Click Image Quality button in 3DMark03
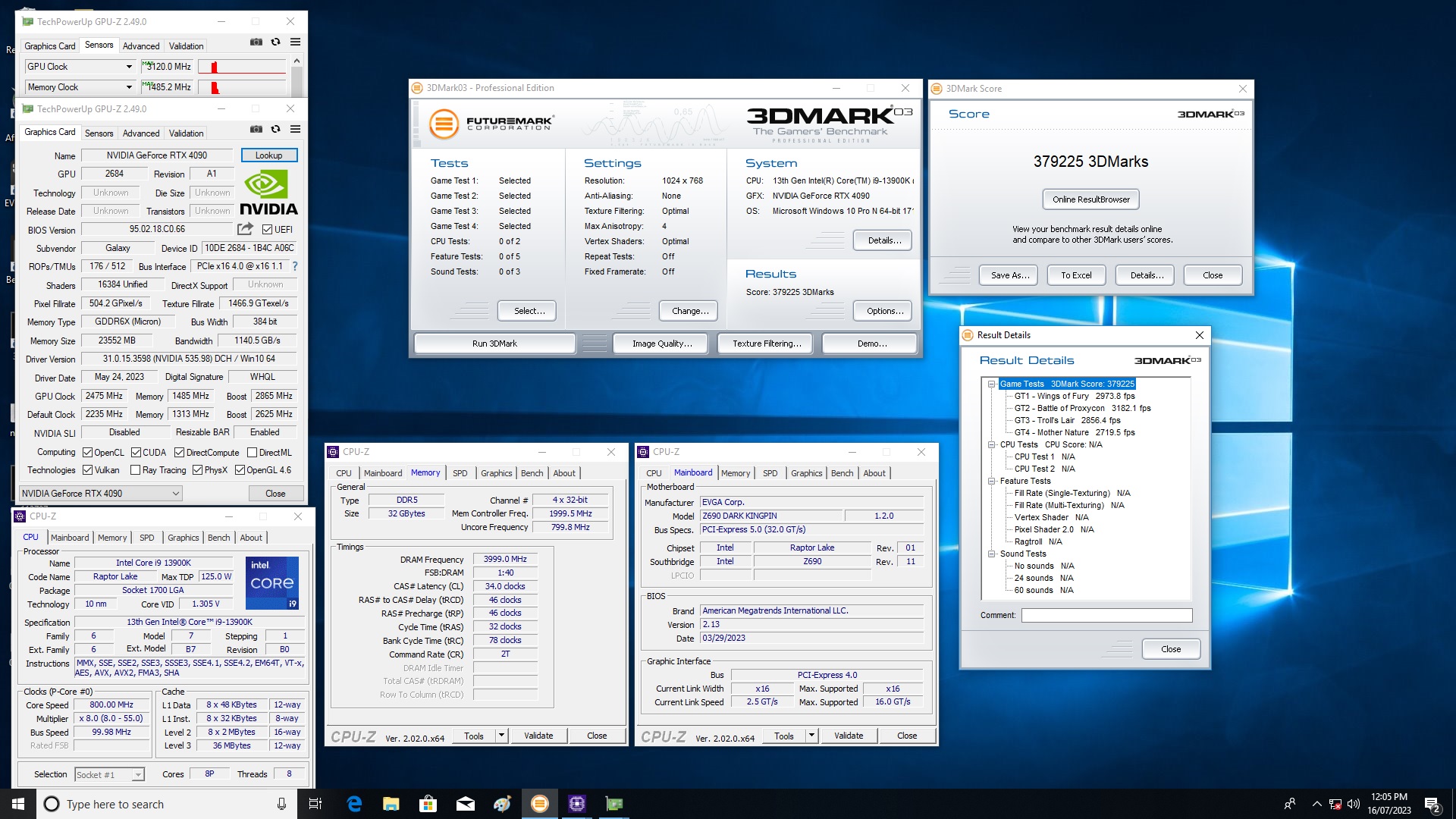Viewport: 1456px width, 819px height. [x=662, y=344]
